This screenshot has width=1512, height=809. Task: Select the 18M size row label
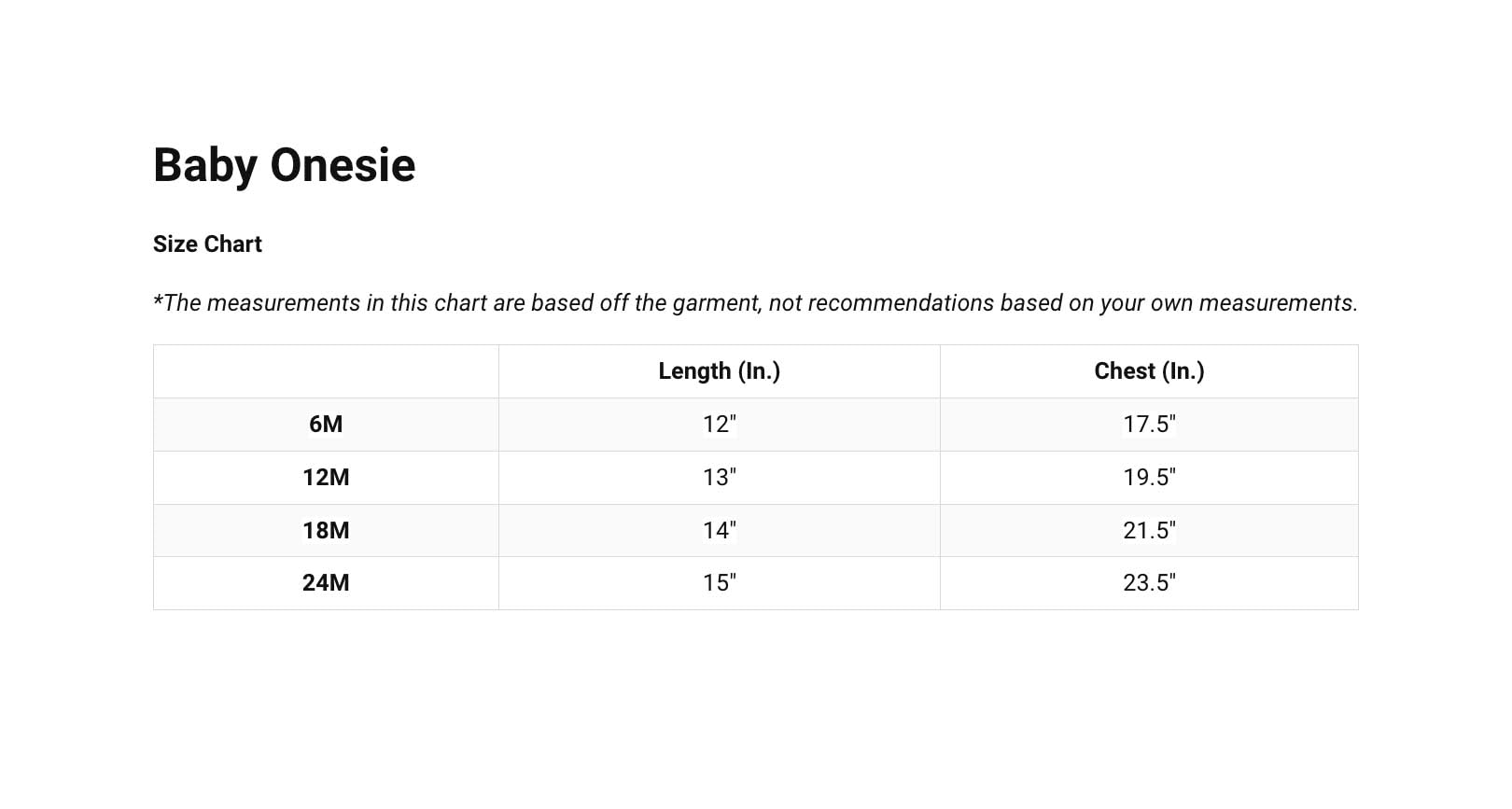(x=326, y=531)
